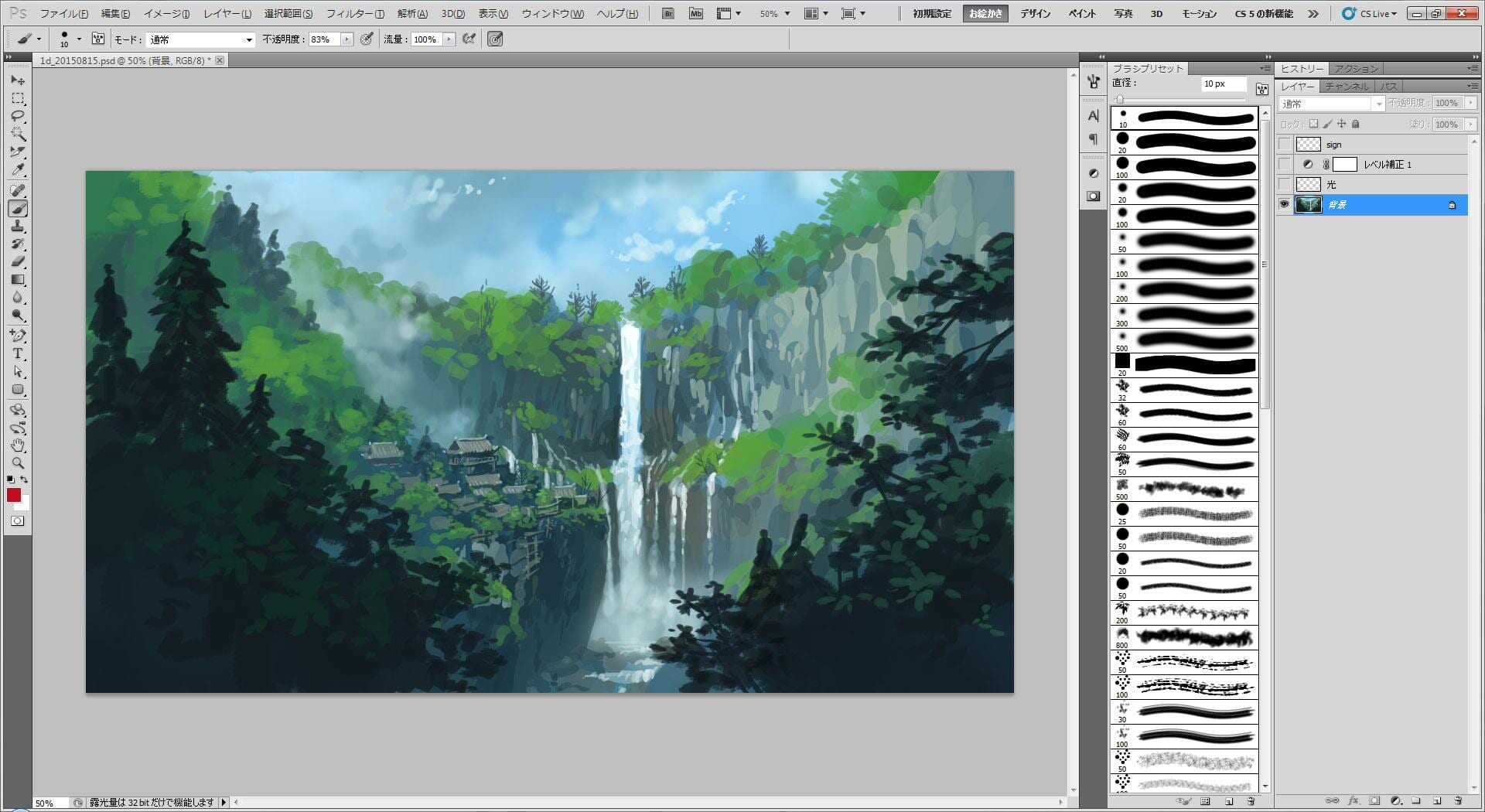This screenshot has height=812, width=1485.
Task: Hide the 背景 layer with eye icon
Action: [1285, 204]
